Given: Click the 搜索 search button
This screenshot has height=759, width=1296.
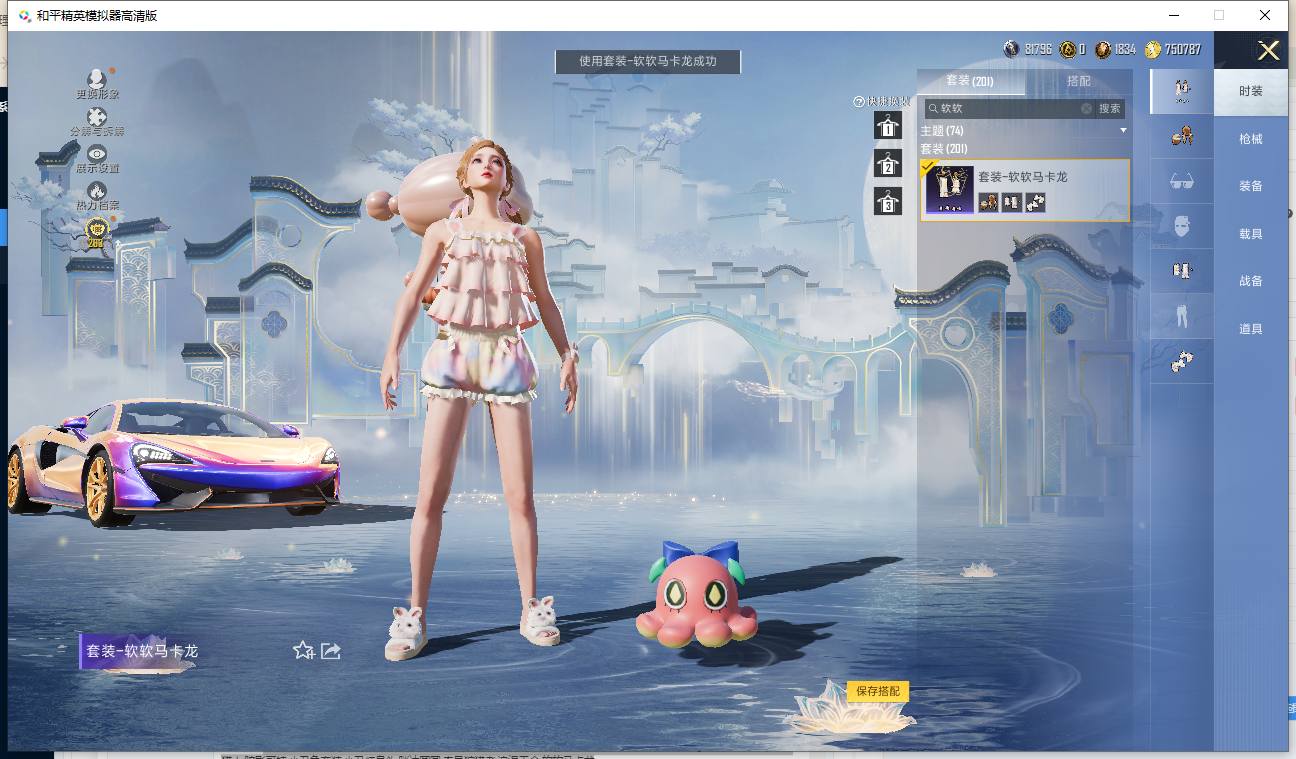Looking at the screenshot, I should pos(1110,108).
